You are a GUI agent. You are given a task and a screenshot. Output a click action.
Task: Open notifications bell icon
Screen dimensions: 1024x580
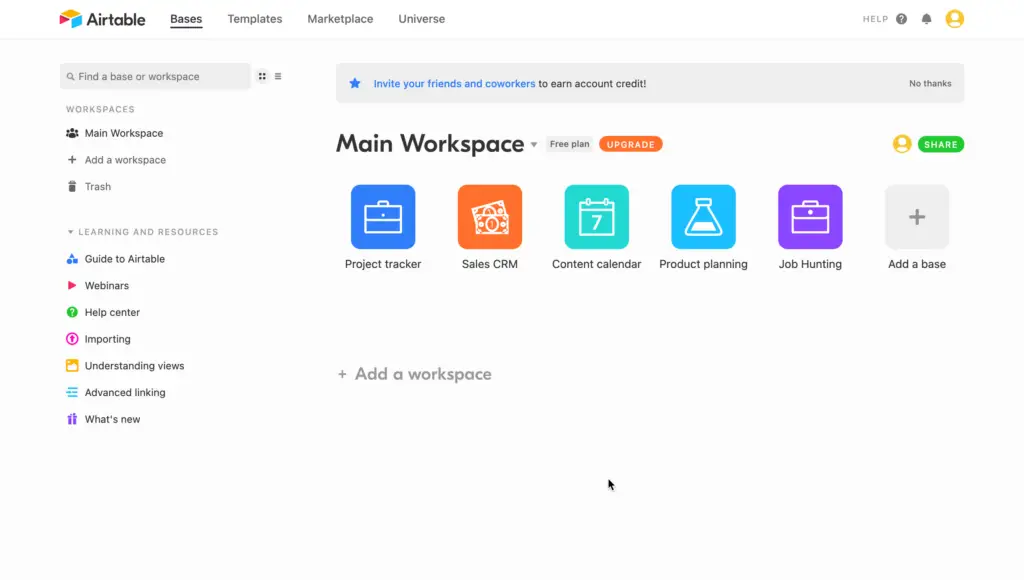926,19
